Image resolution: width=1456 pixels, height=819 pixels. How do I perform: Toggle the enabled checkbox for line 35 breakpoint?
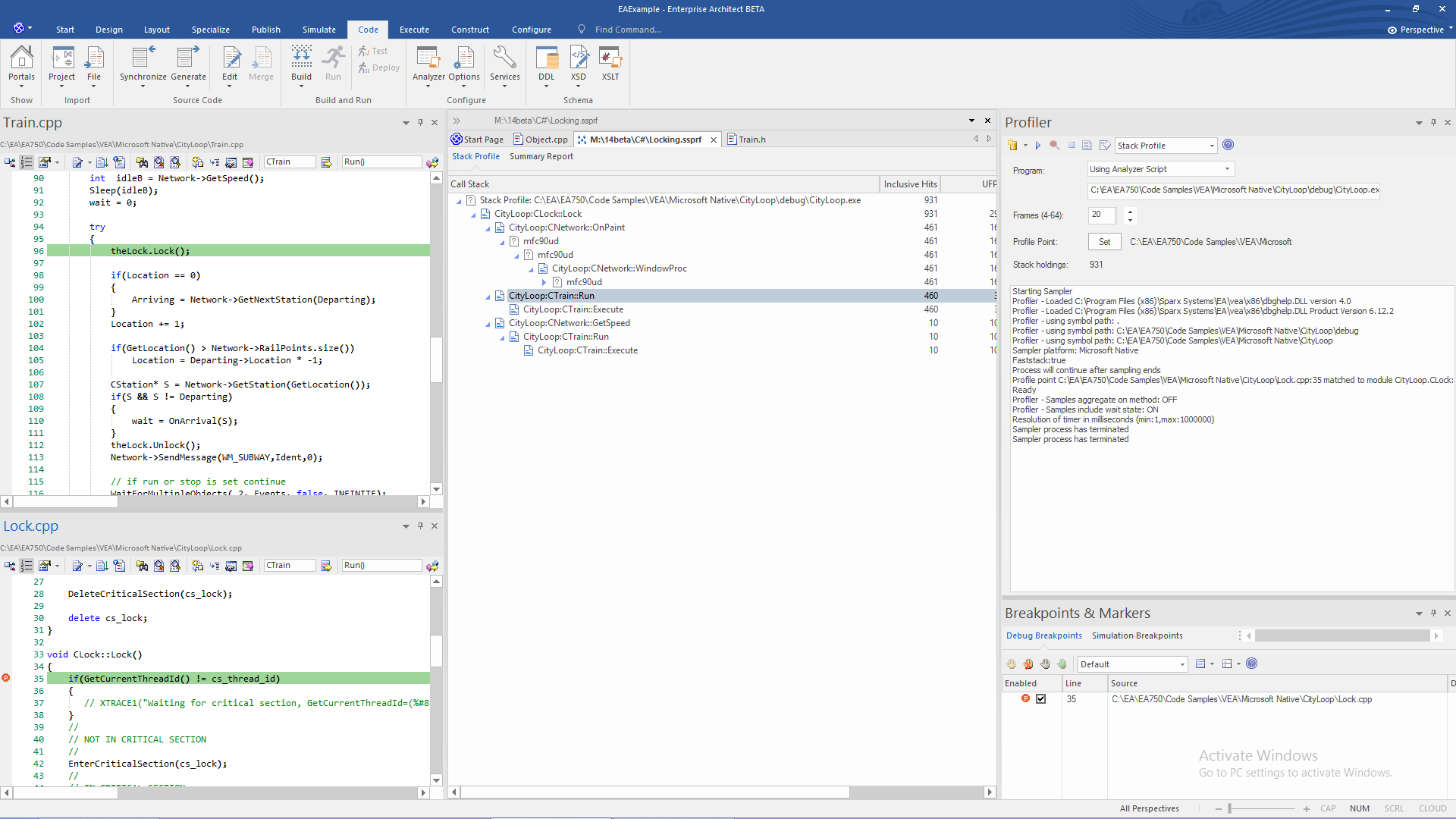click(1041, 699)
